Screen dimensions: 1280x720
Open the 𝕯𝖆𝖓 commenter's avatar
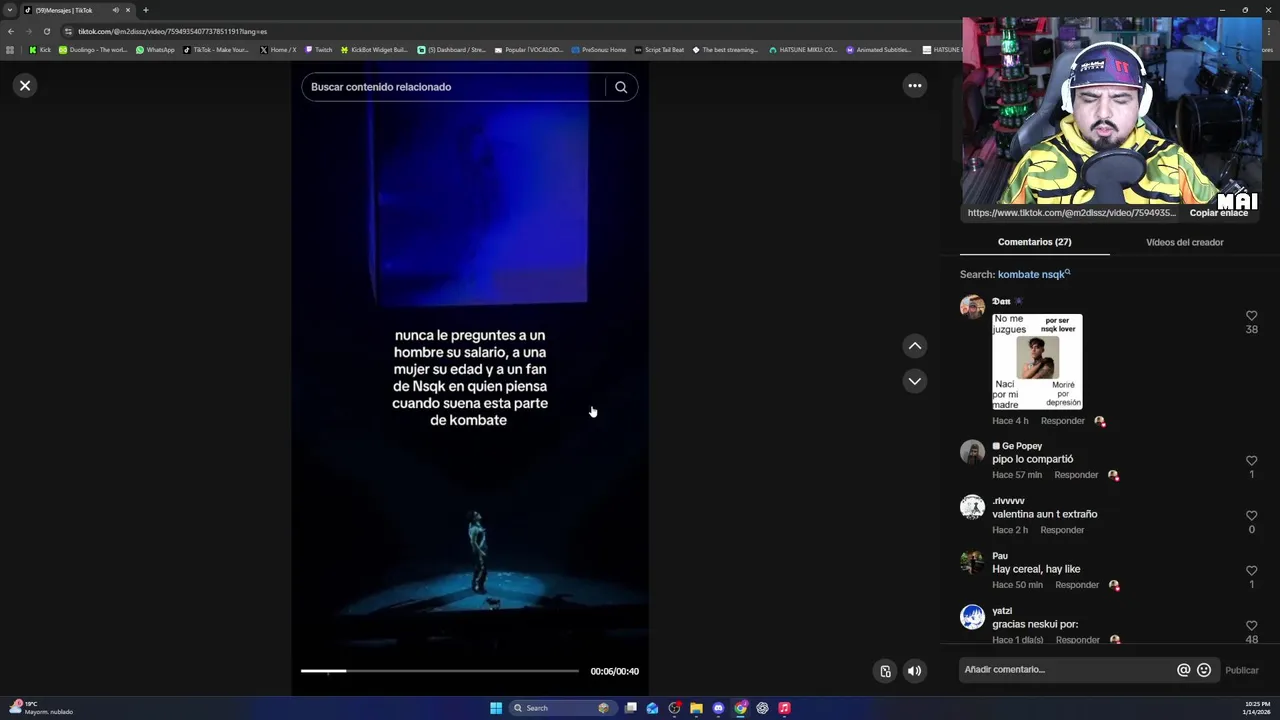972,307
